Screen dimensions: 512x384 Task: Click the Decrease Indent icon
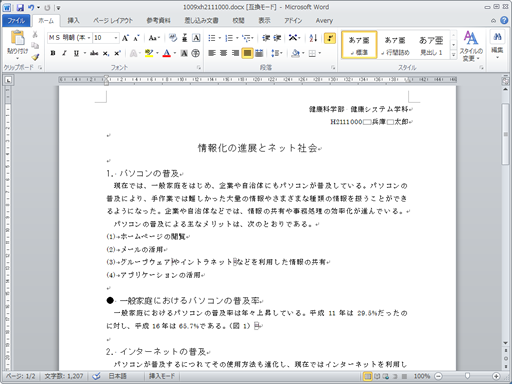(266, 38)
